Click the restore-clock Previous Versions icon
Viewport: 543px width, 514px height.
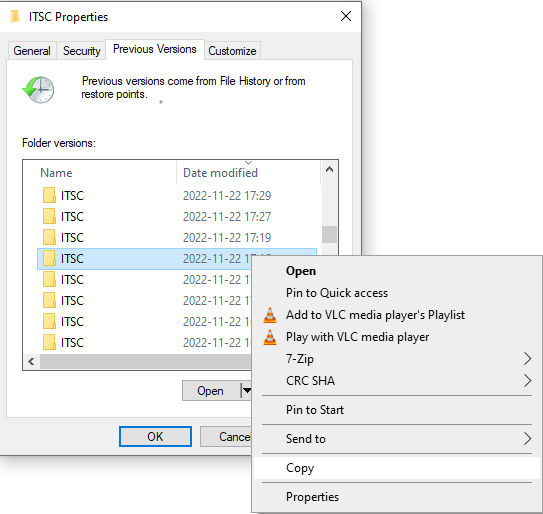click(x=38, y=89)
